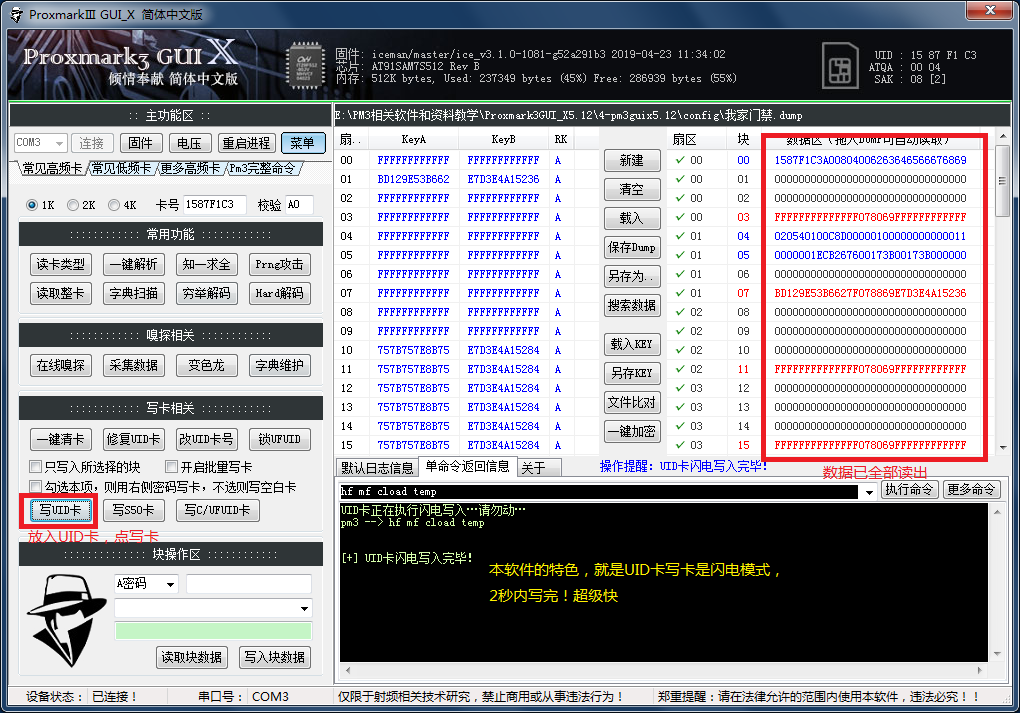Viewport: 1020px width, 713px height.
Task: Click the 执行命令 button
Action: click(x=909, y=489)
